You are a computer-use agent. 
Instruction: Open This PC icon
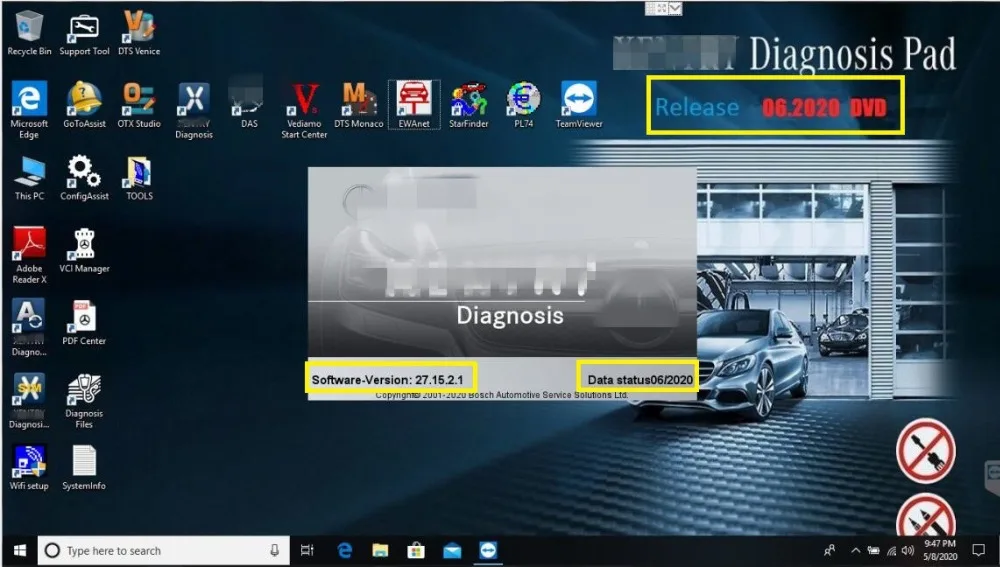click(29, 178)
